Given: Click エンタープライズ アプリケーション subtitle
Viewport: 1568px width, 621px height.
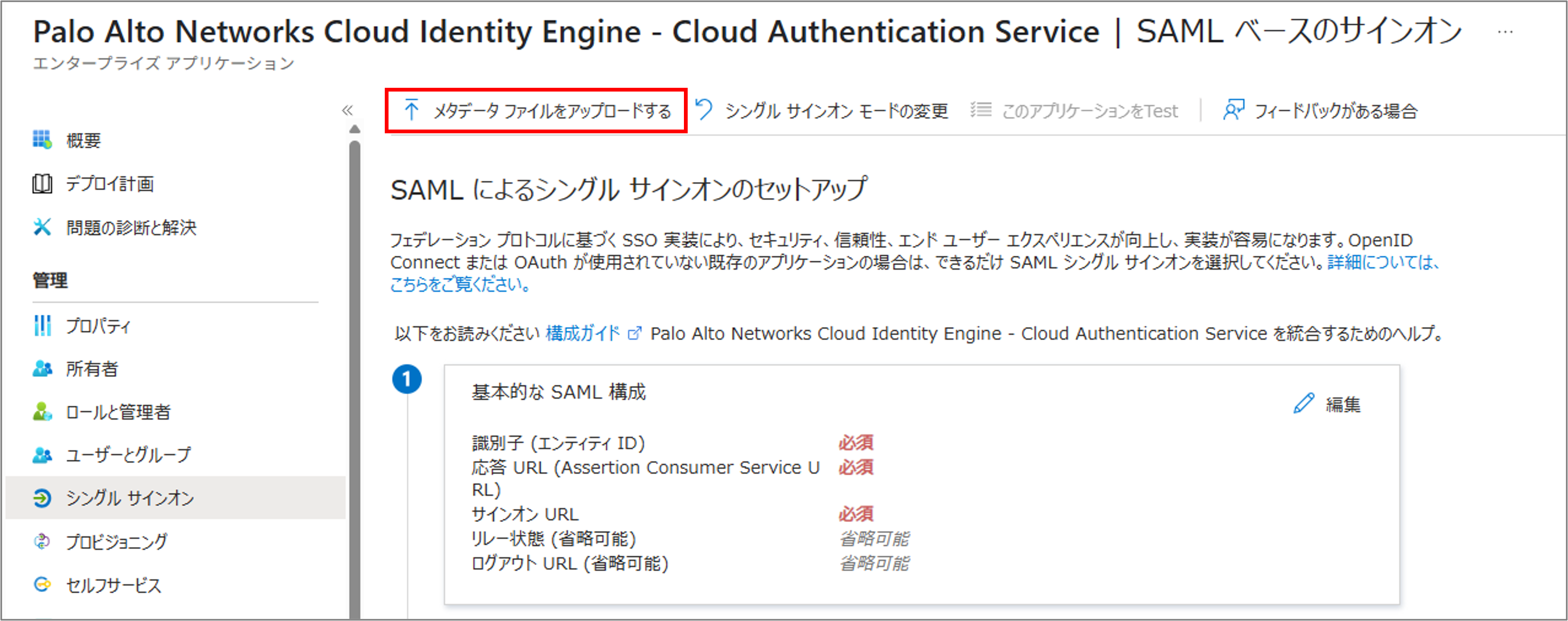Looking at the screenshot, I should tap(163, 63).
